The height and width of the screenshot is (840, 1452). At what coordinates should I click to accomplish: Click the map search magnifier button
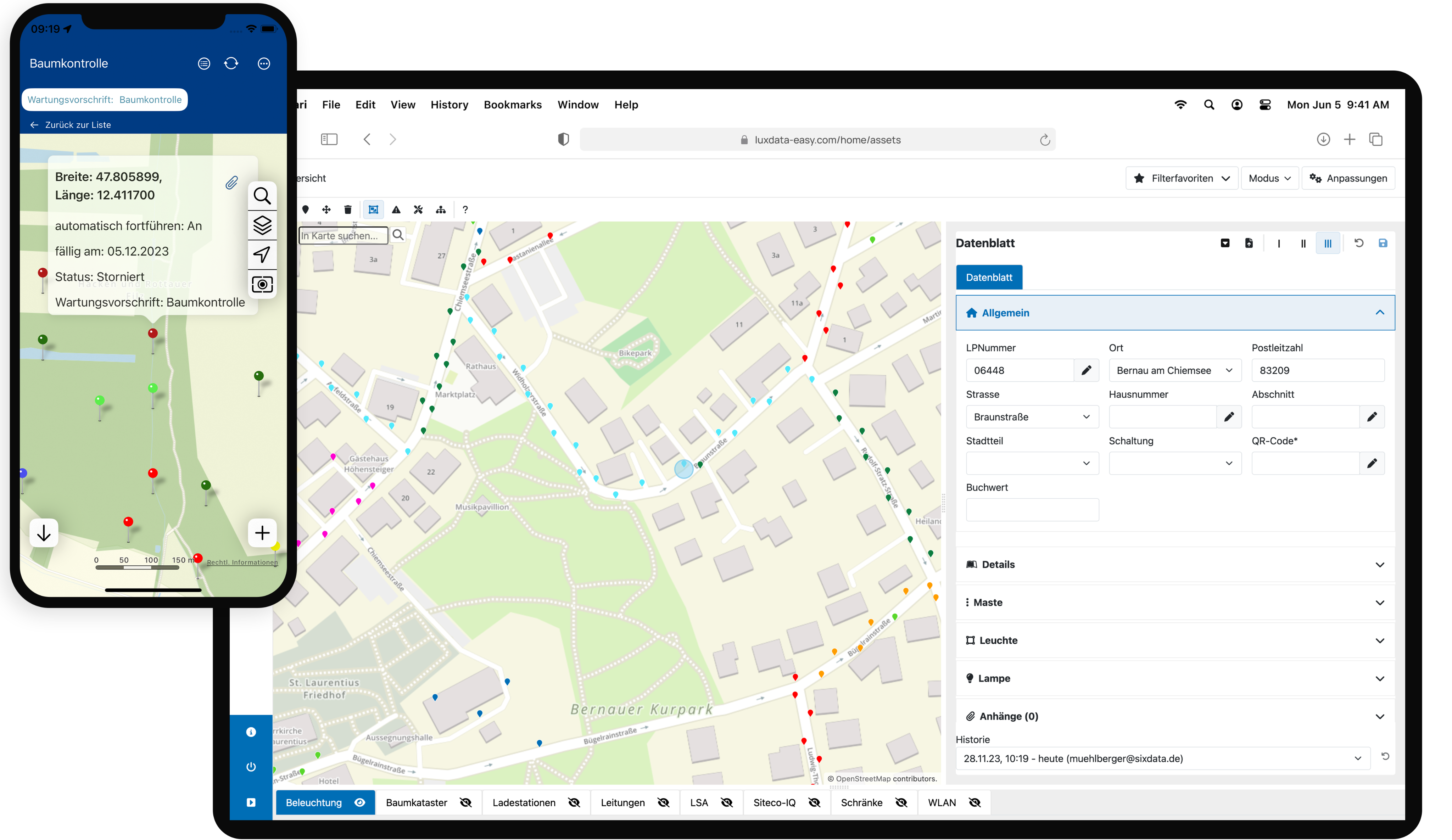[x=398, y=235]
